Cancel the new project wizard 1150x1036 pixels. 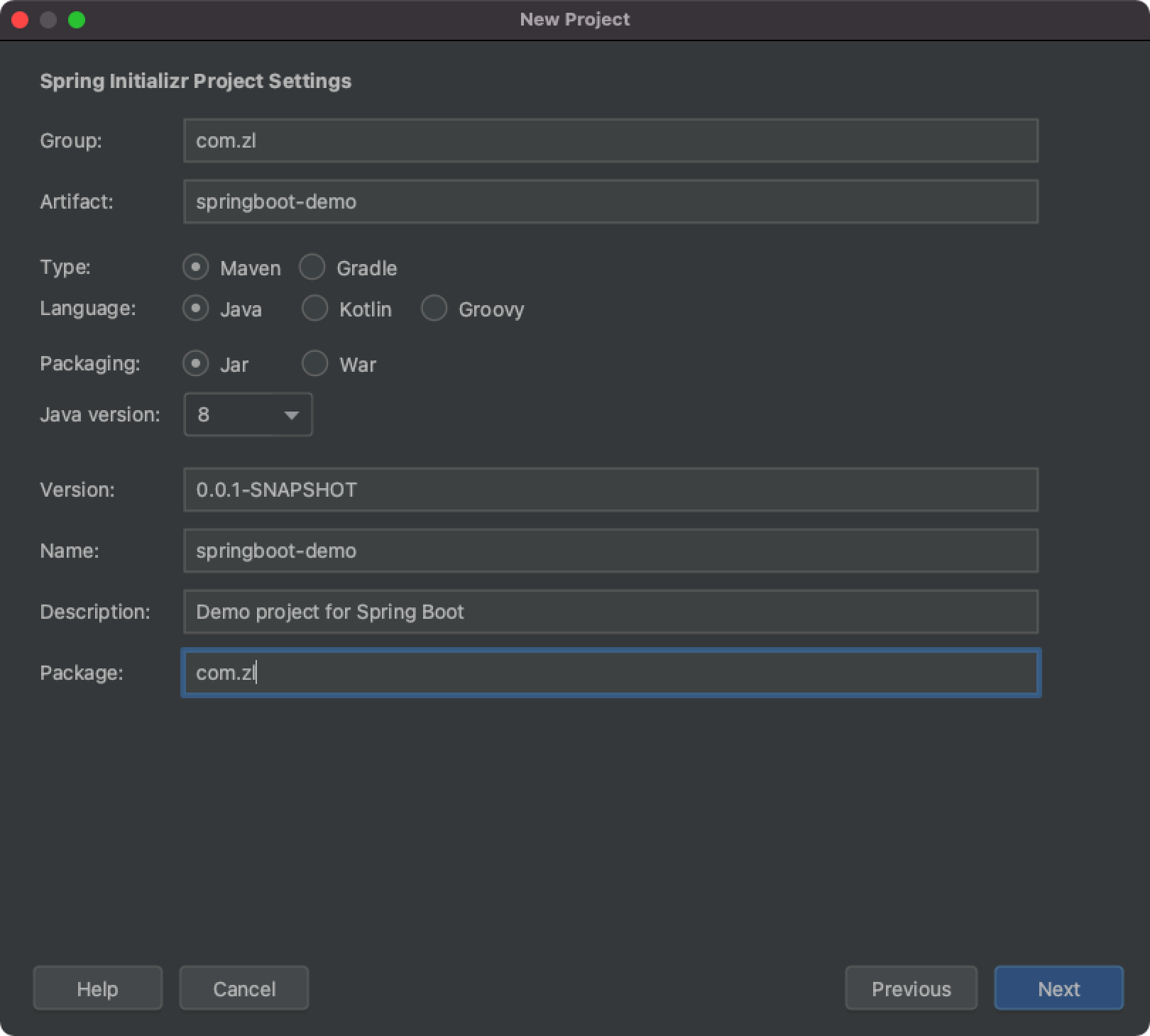pyautogui.click(x=243, y=988)
